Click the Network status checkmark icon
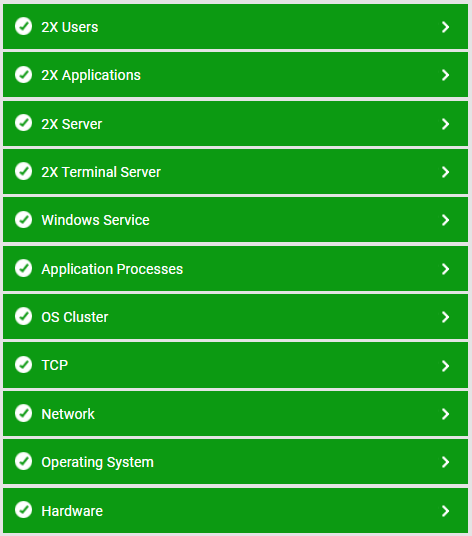Screen dimensions: 472x536 click(24, 413)
